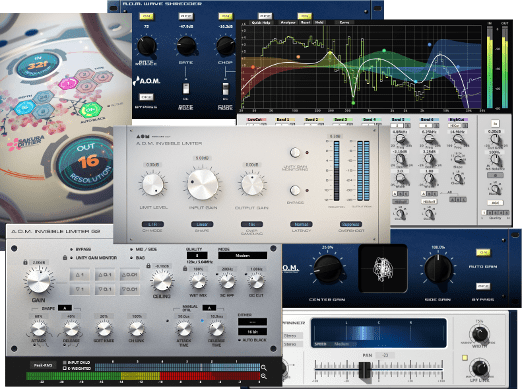This screenshot has width=522, height=389.
Task: Open the DITHER type dropdown
Action: (x=252, y=322)
